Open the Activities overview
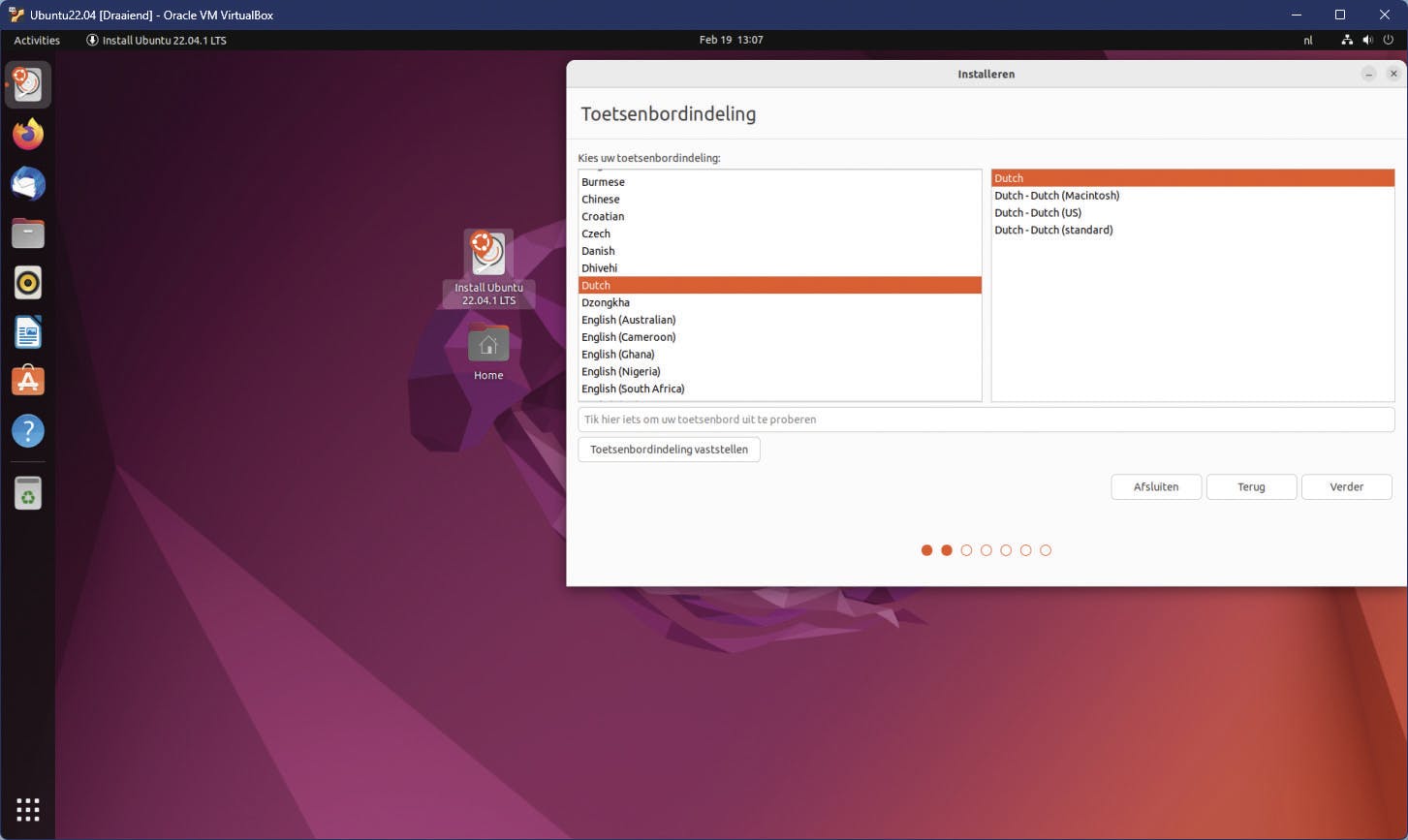Screen dimensions: 1408x840 coord(37,40)
